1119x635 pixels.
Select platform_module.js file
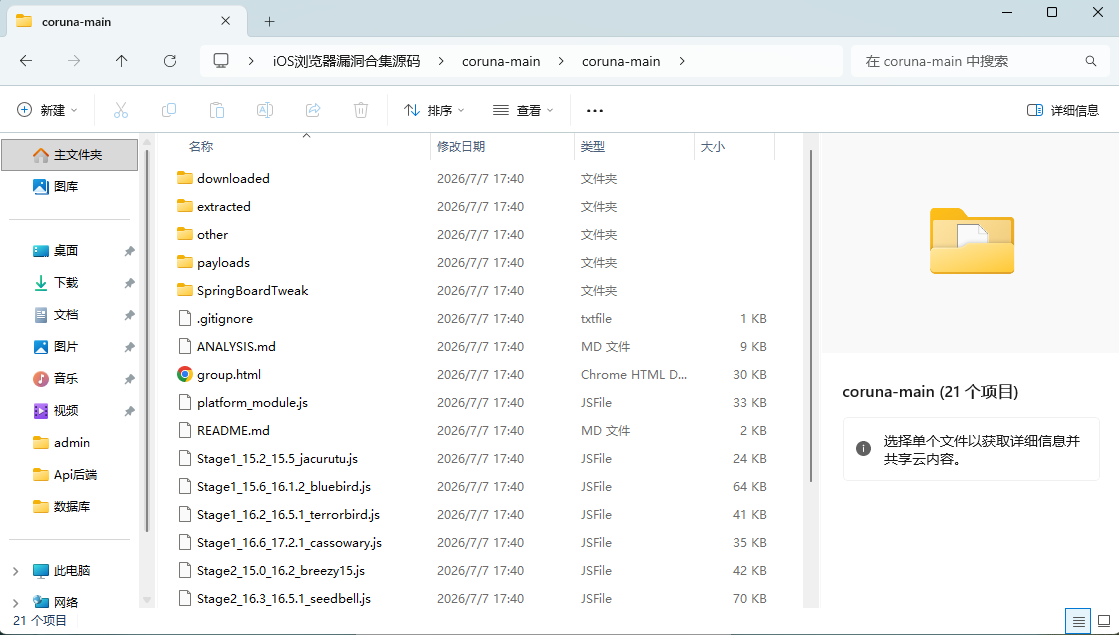[x=253, y=402]
